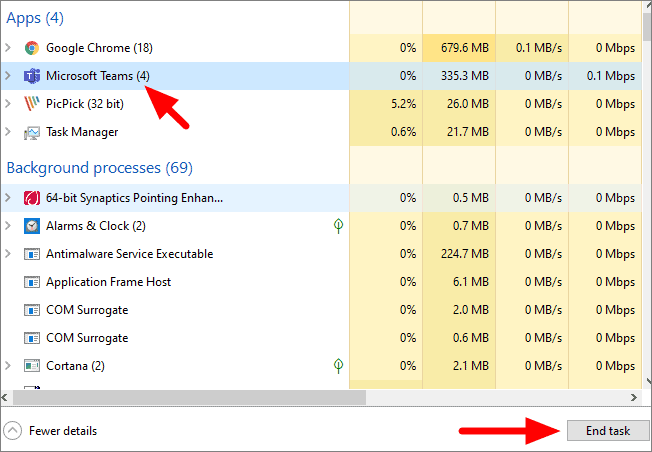This screenshot has width=652, height=452.
Task: Select the Alarms & Clock (2) row name
Action: coord(96,226)
